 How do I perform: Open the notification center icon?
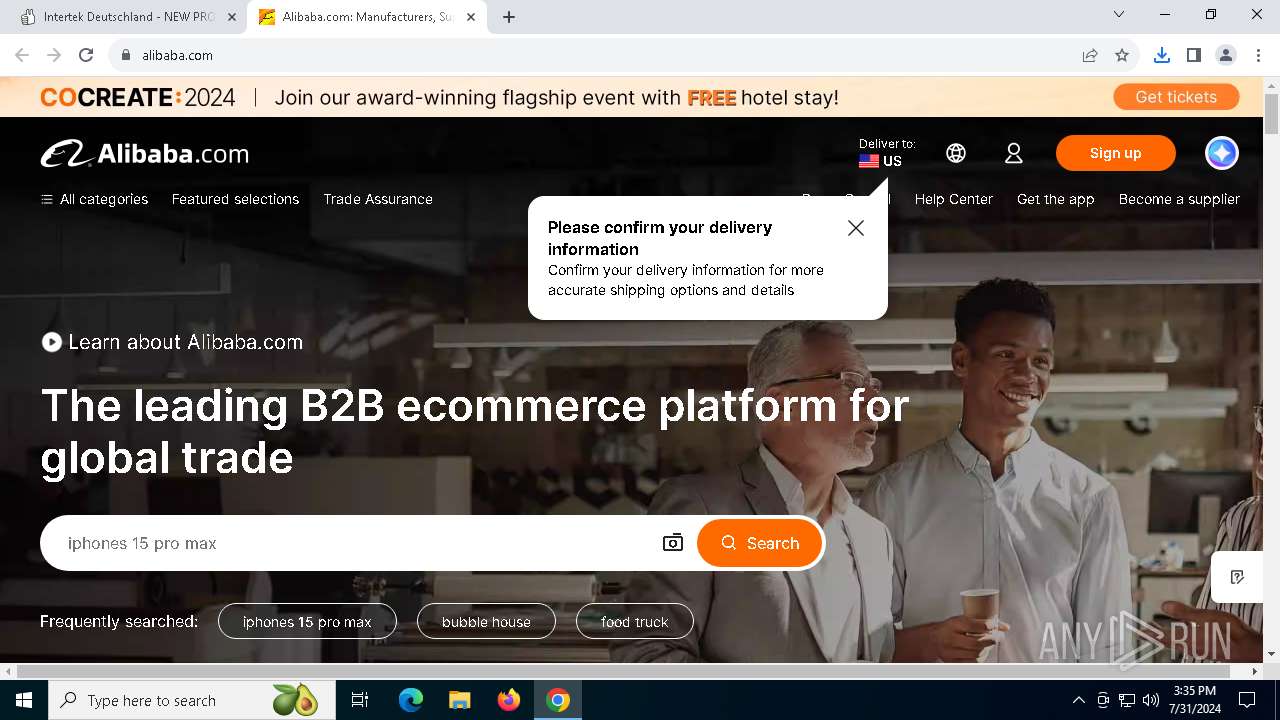(x=1247, y=700)
